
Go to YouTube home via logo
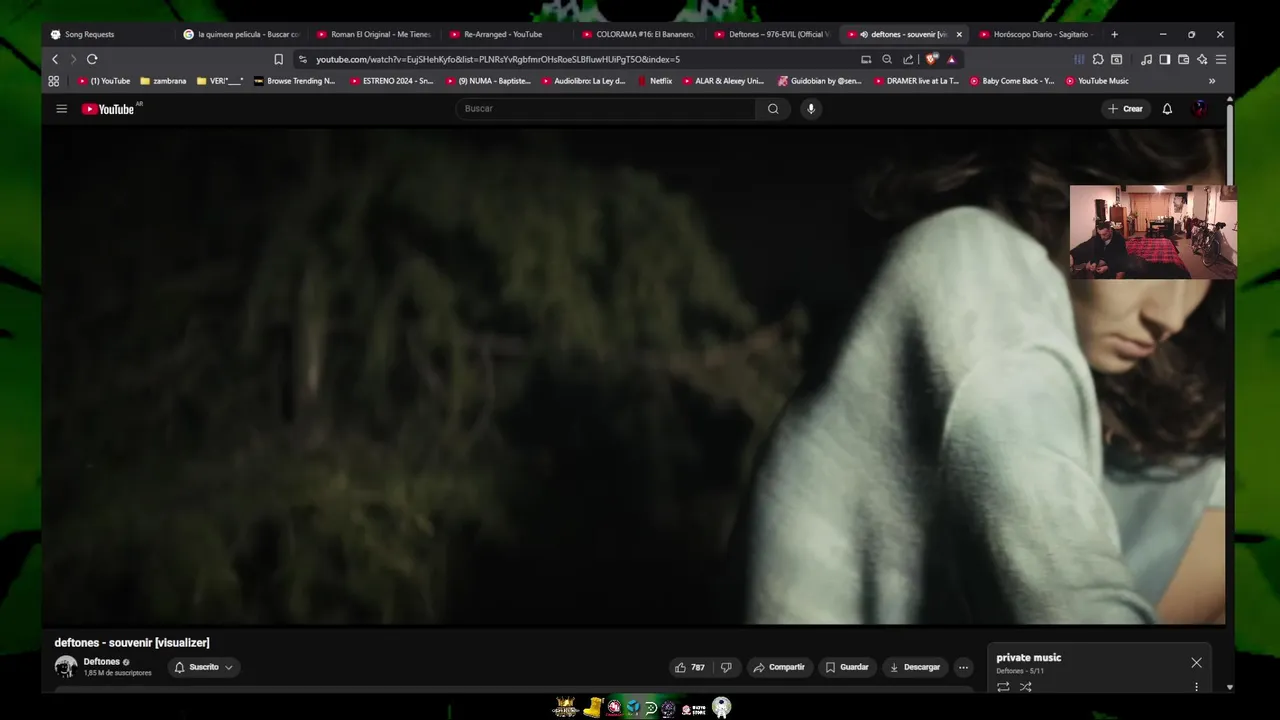click(x=108, y=109)
